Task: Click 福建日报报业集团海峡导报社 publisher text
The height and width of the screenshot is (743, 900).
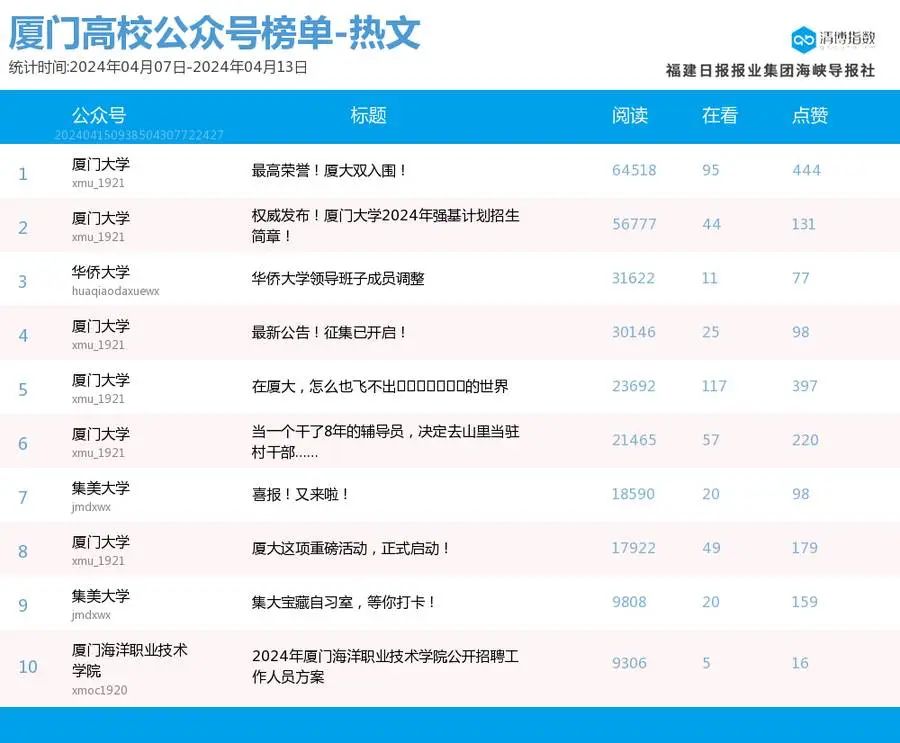Action: click(770, 71)
